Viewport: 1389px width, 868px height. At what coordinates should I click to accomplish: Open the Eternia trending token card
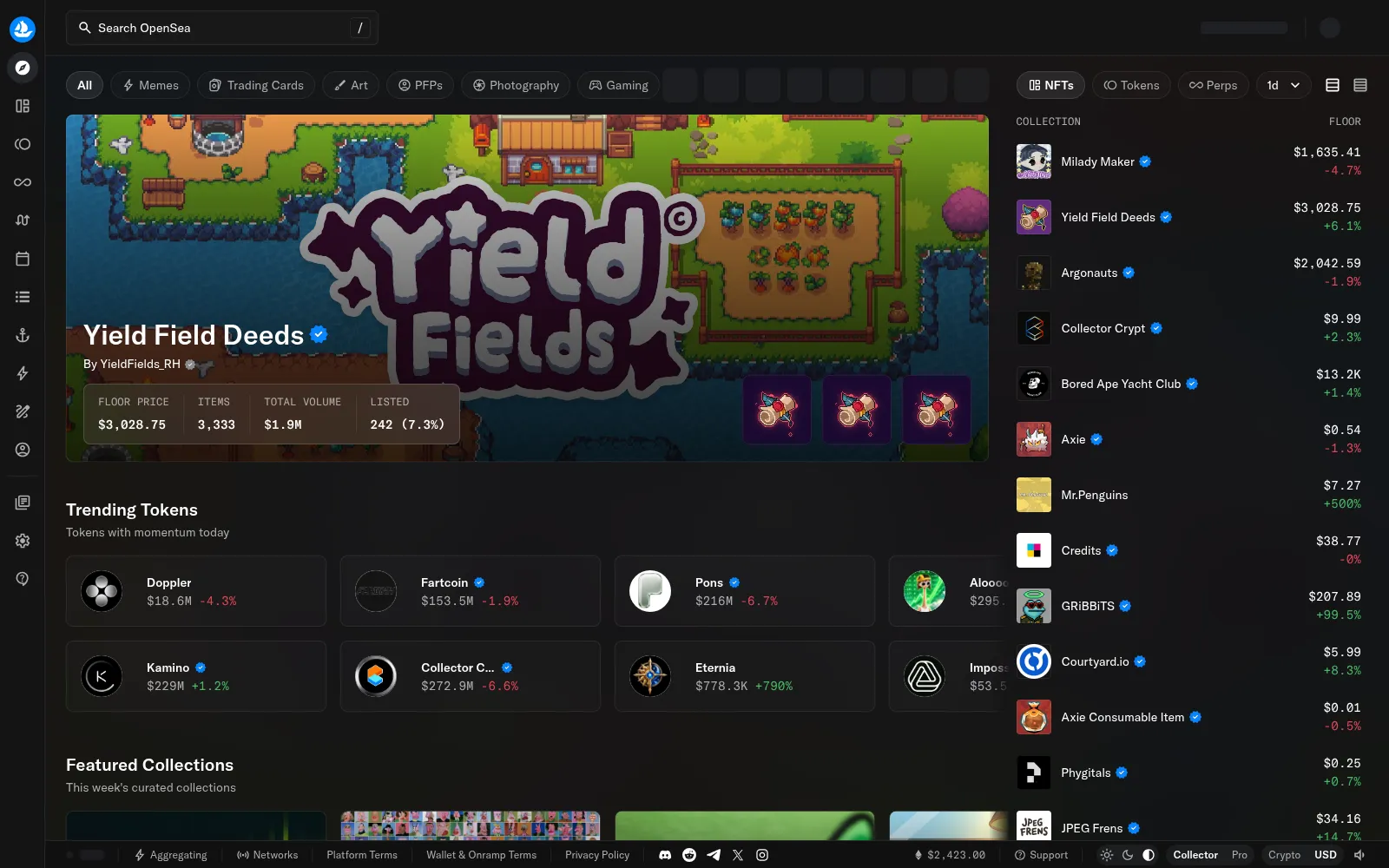click(745, 676)
